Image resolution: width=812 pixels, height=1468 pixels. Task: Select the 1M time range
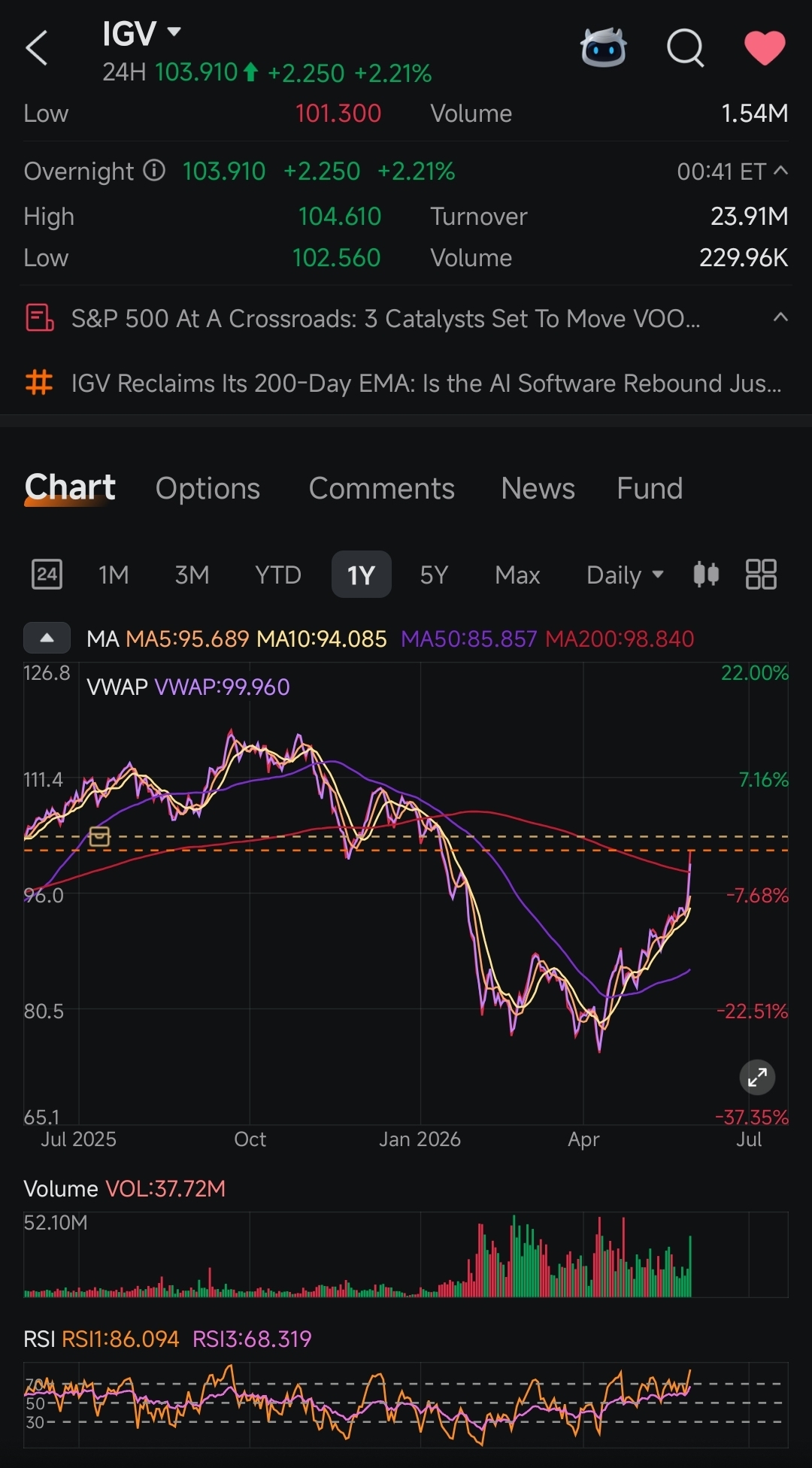pos(114,575)
